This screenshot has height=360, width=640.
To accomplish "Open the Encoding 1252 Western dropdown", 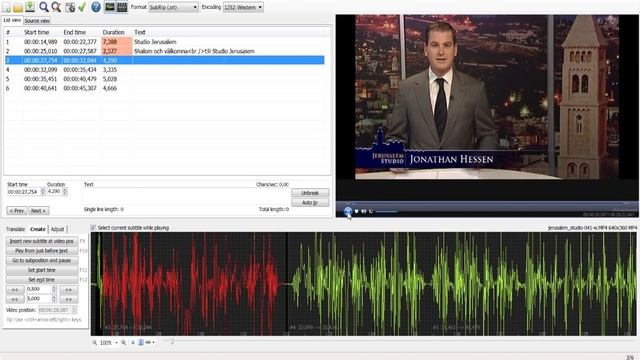I will 243,7.
